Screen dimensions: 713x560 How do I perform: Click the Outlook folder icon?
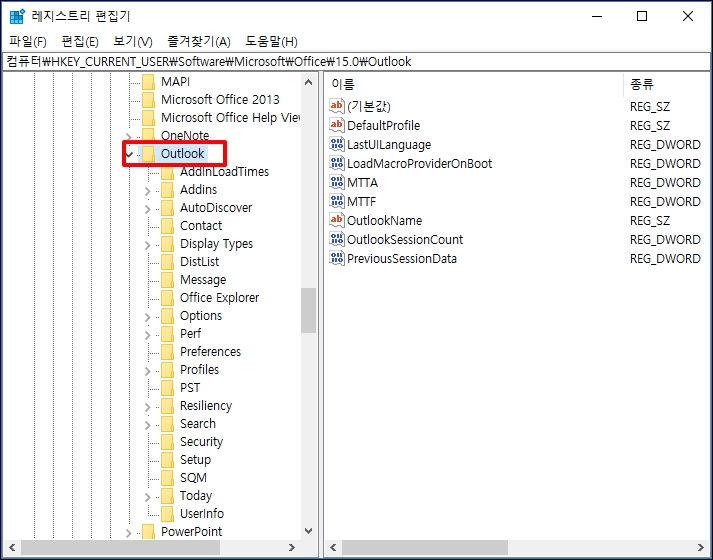(x=148, y=154)
